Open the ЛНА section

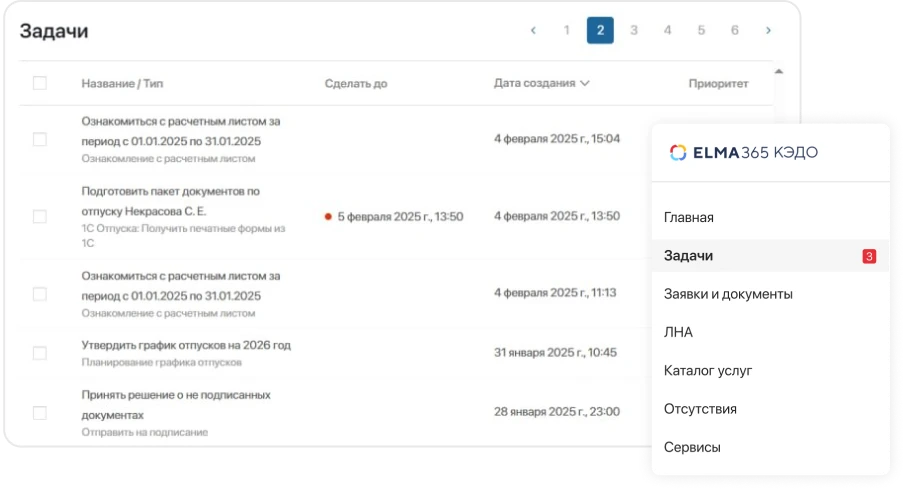pos(678,332)
